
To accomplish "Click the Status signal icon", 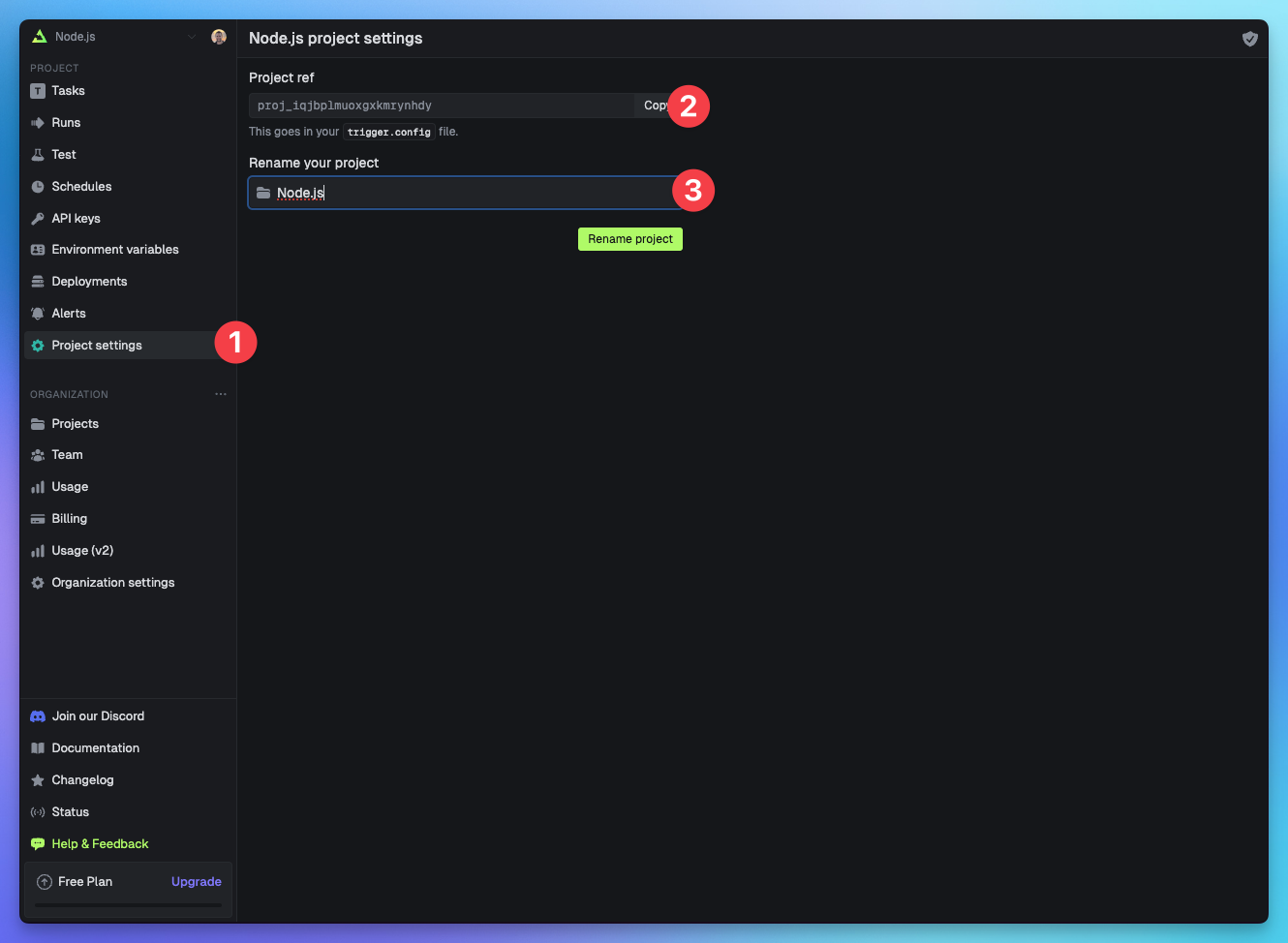I will tap(37, 811).
